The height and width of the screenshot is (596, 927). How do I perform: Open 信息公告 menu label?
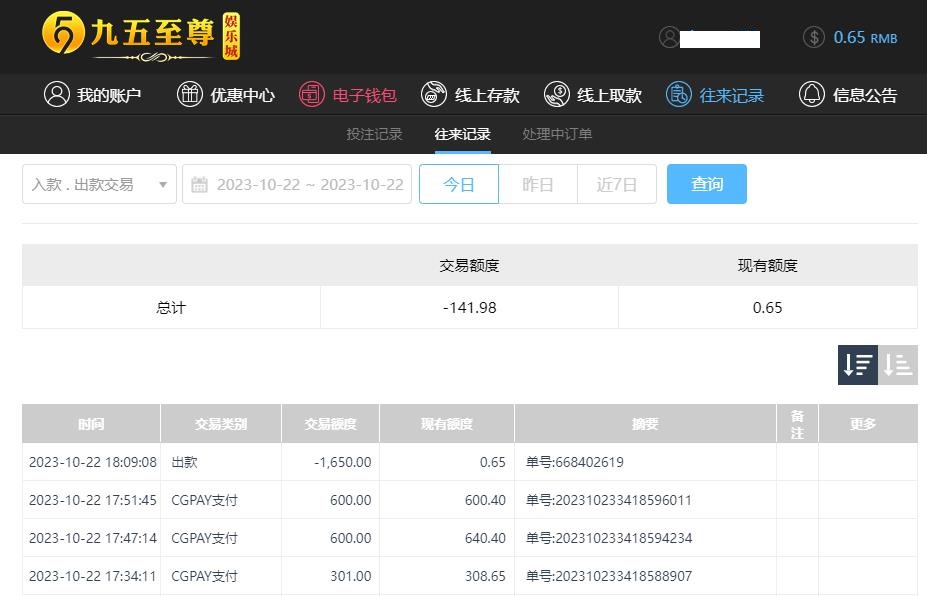(865, 95)
